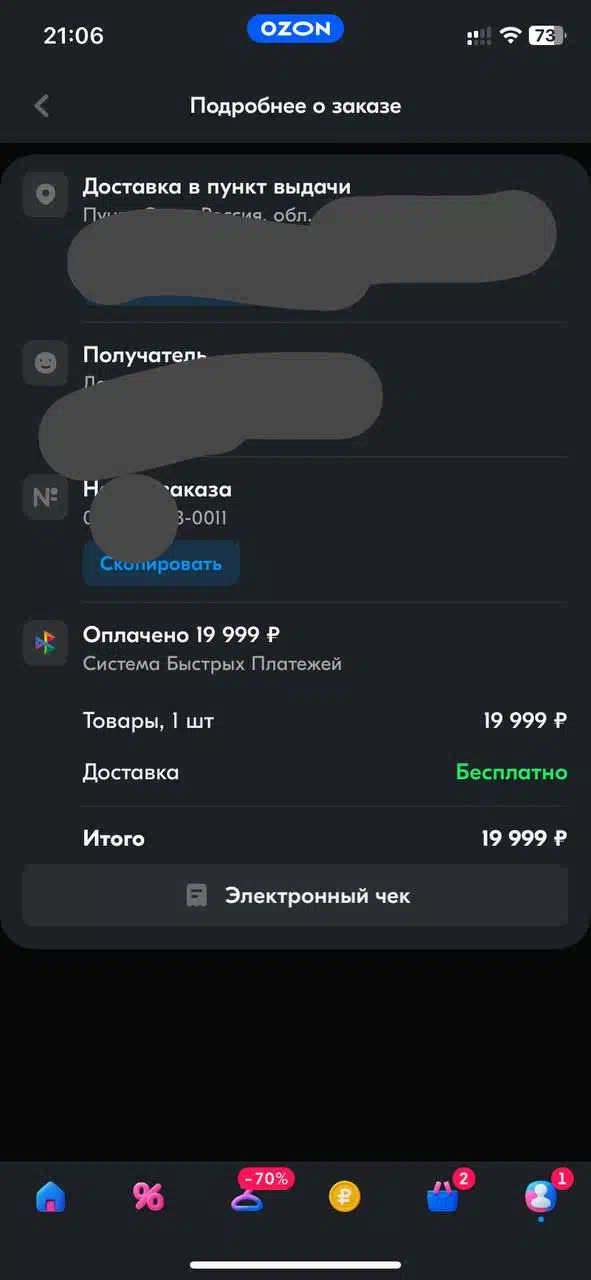591x1280 pixels.
Task: Tap the Доставка в пункт выдачи heading
Action: 216,186
